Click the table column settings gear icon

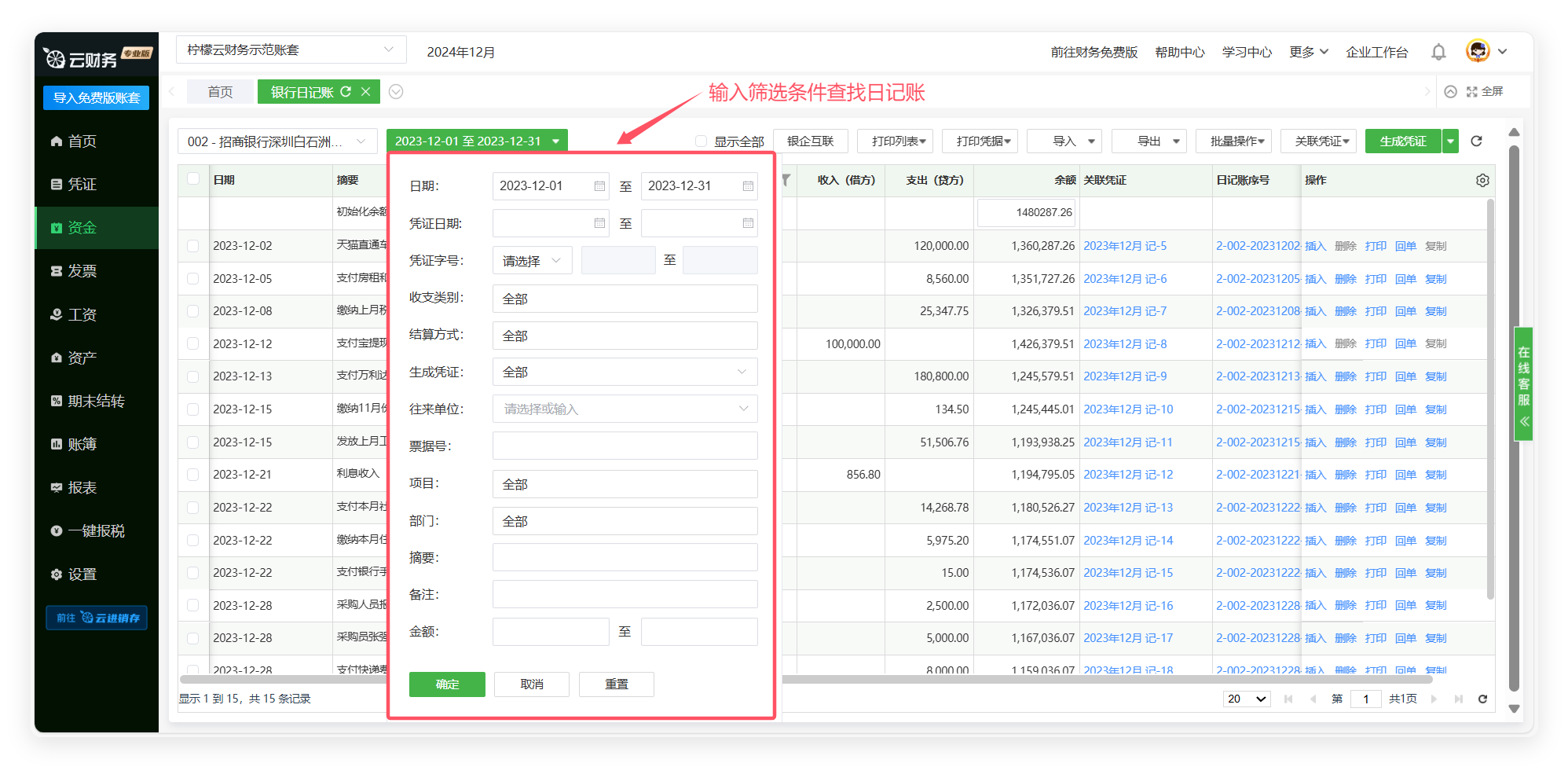pyautogui.click(x=1482, y=181)
